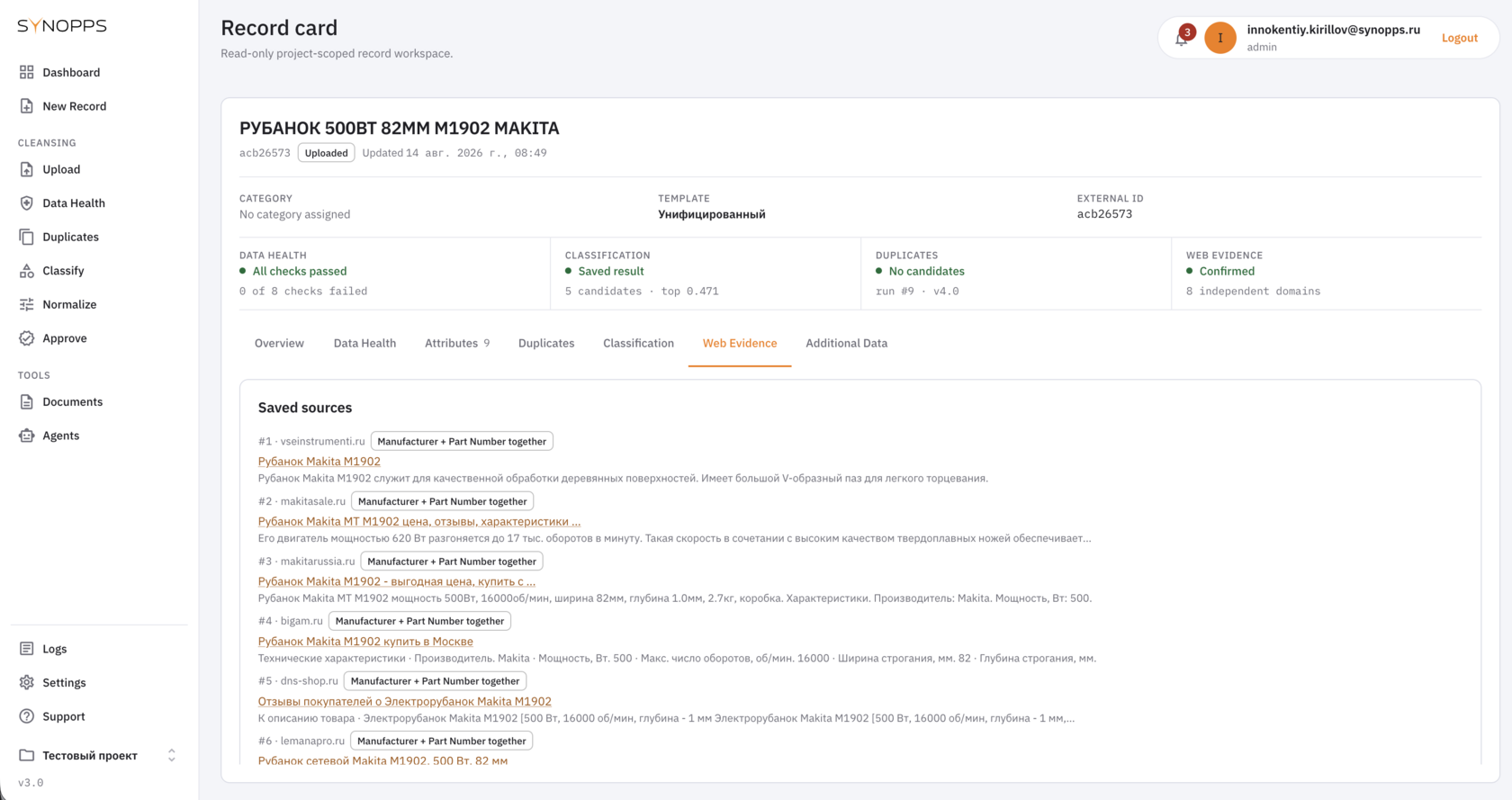Image resolution: width=1512 pixels, height=800 pixels.
Task: Click the Duplicates copy icon
Action: (x=27, y=237)
